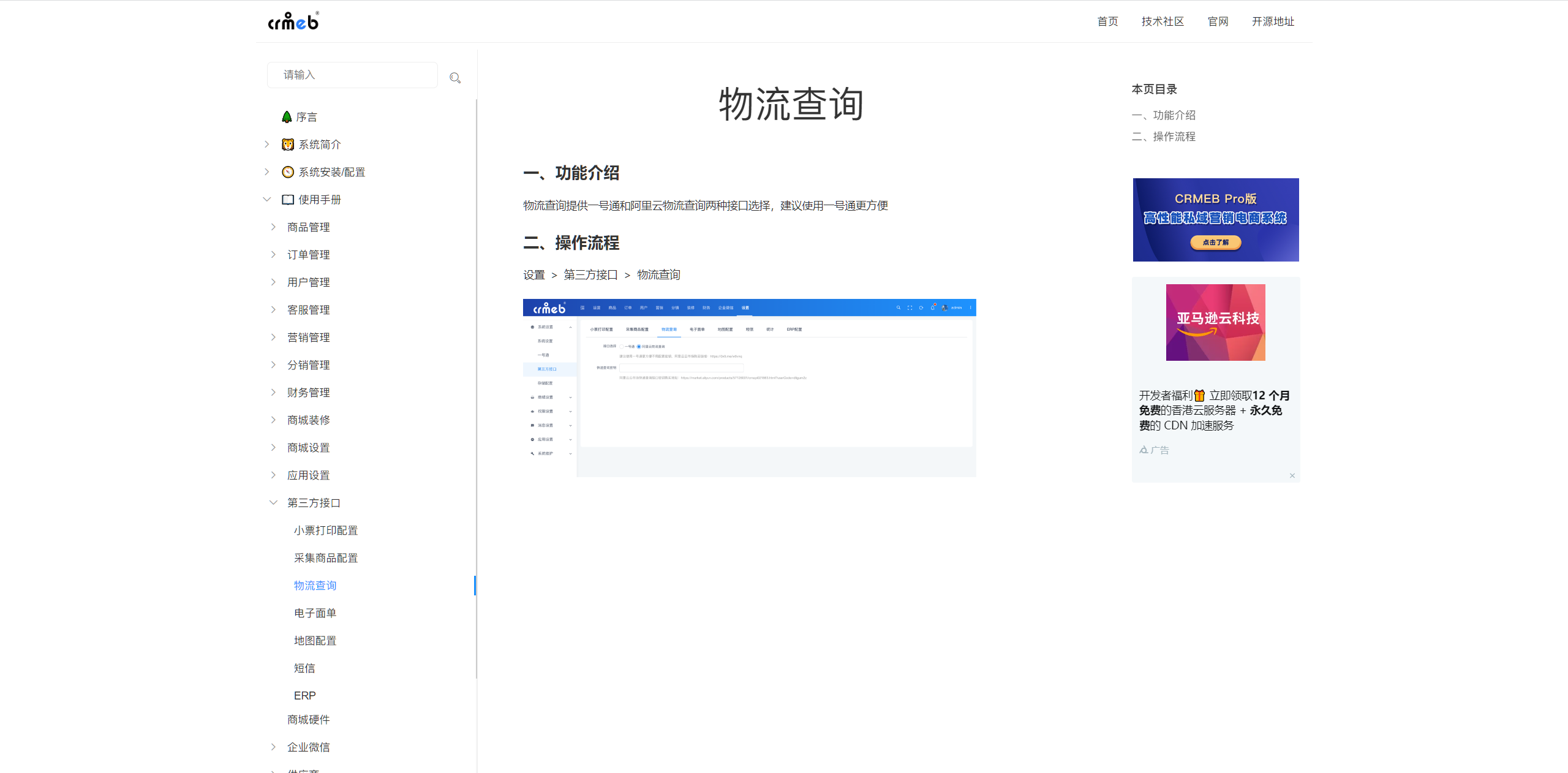Click 点击了解 button on Pro banner
The width and height of the screenshot is (1568, 773).
click(x=1216, y=243)
